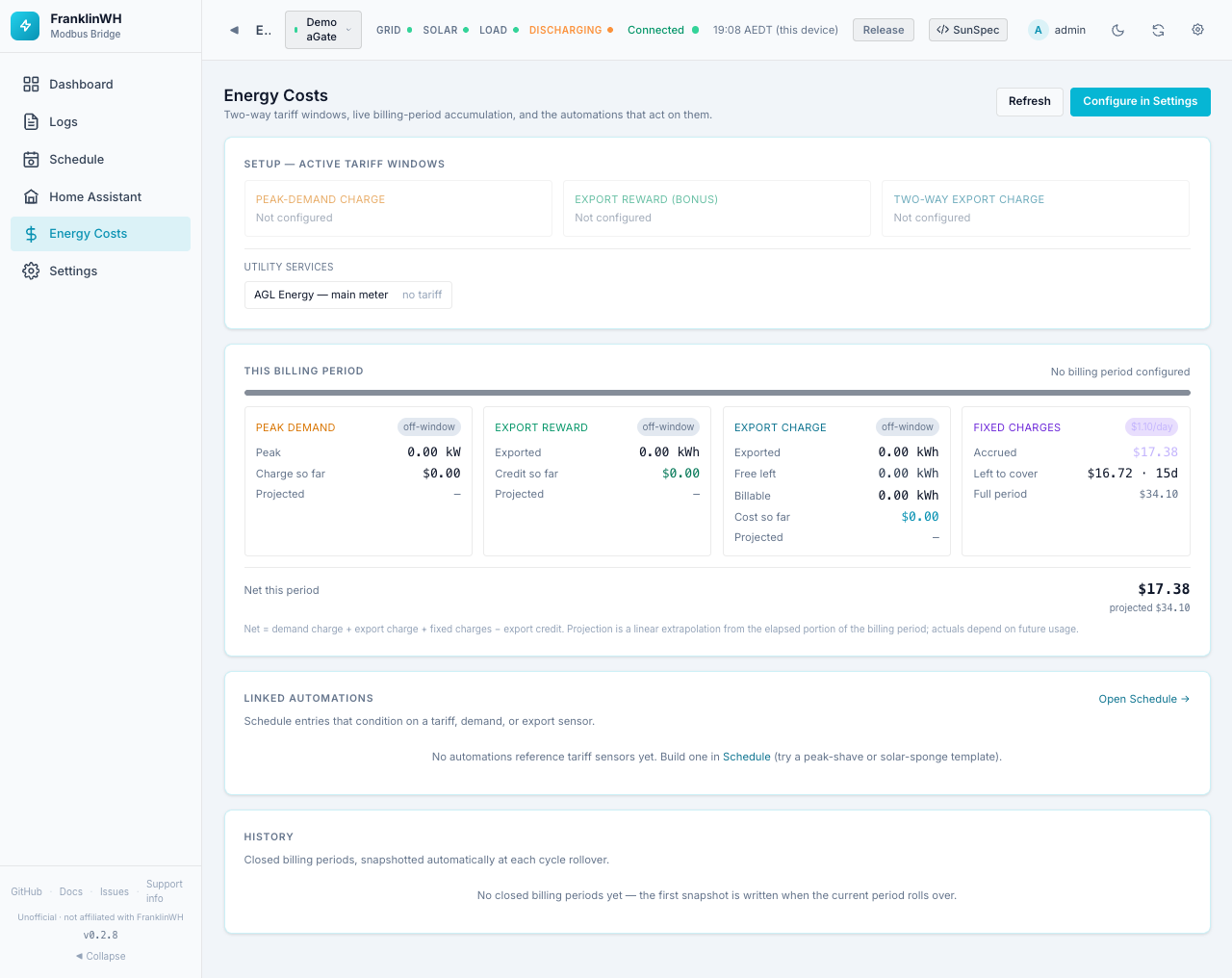
Task: Click the v0.2.8 version label
Action: click(x=101, y=936)
